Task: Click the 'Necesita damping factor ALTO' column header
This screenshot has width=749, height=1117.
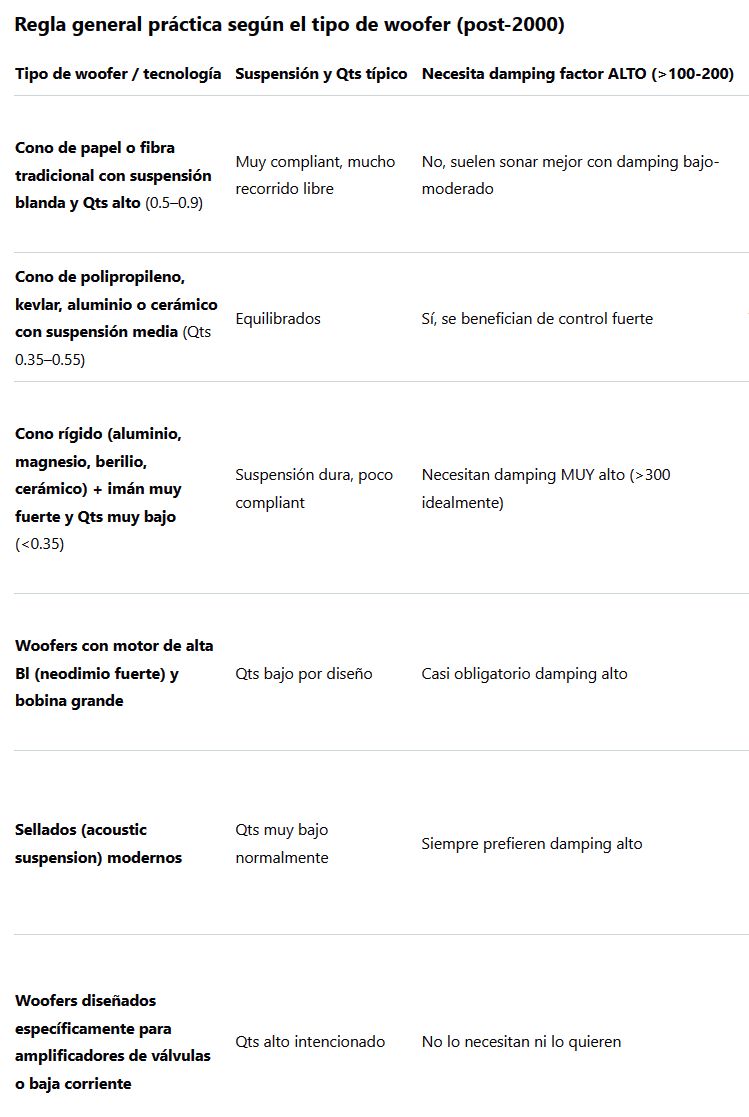Action: click(577, 74)
